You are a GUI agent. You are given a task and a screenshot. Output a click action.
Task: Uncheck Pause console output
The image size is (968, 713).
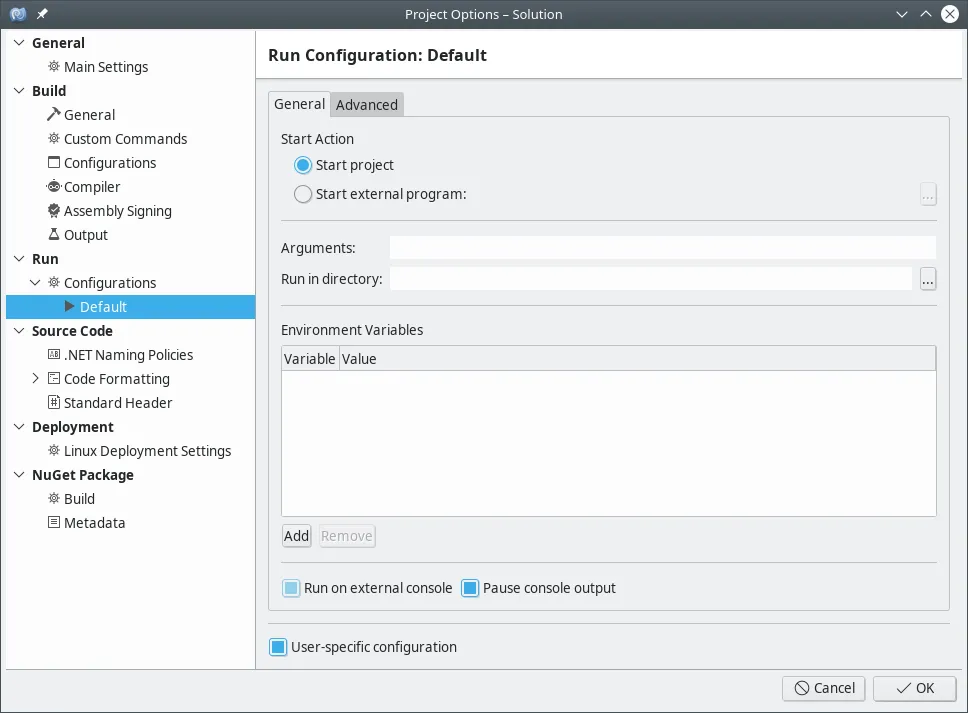(470, 588)
